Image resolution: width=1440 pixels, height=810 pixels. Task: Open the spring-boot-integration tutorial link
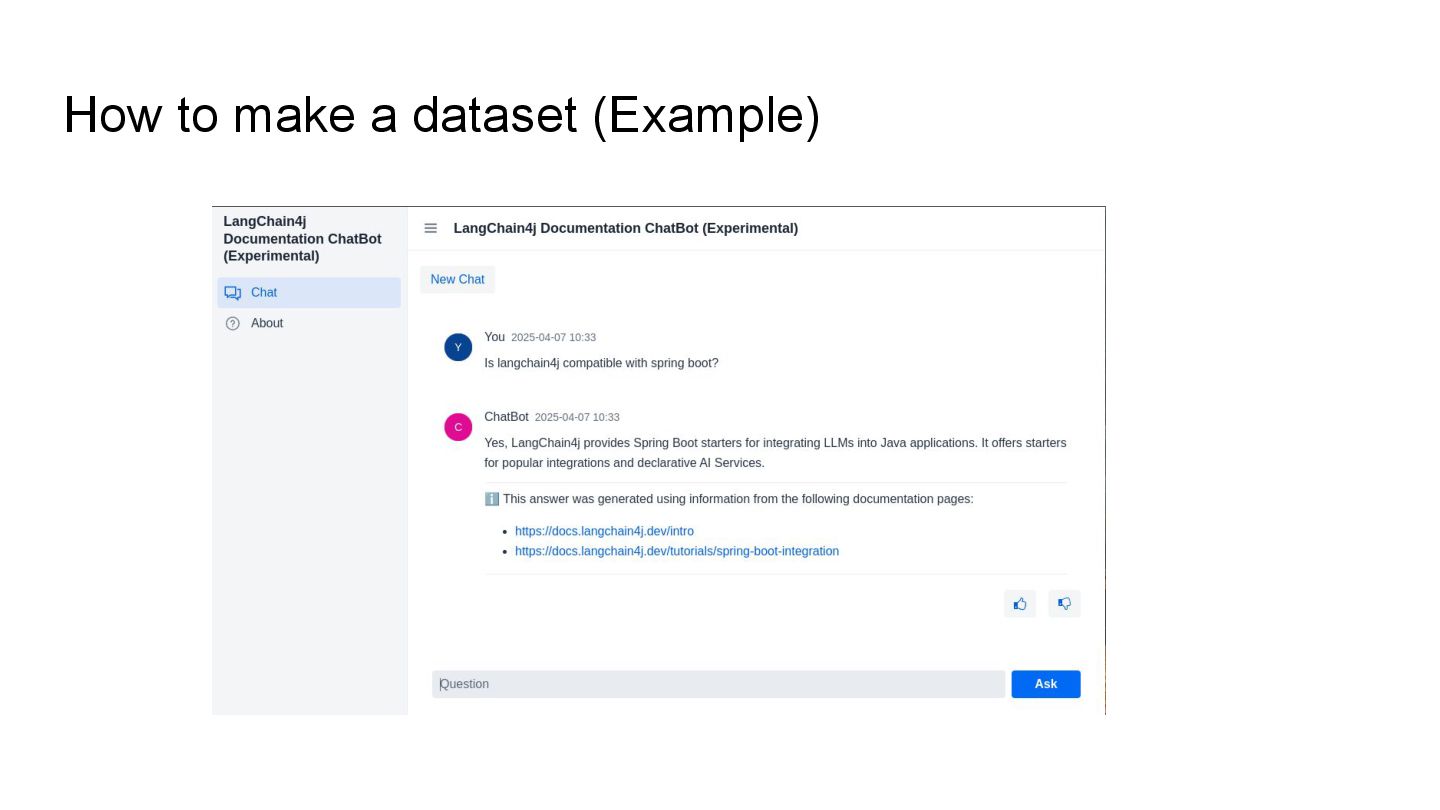coord(677,551)
